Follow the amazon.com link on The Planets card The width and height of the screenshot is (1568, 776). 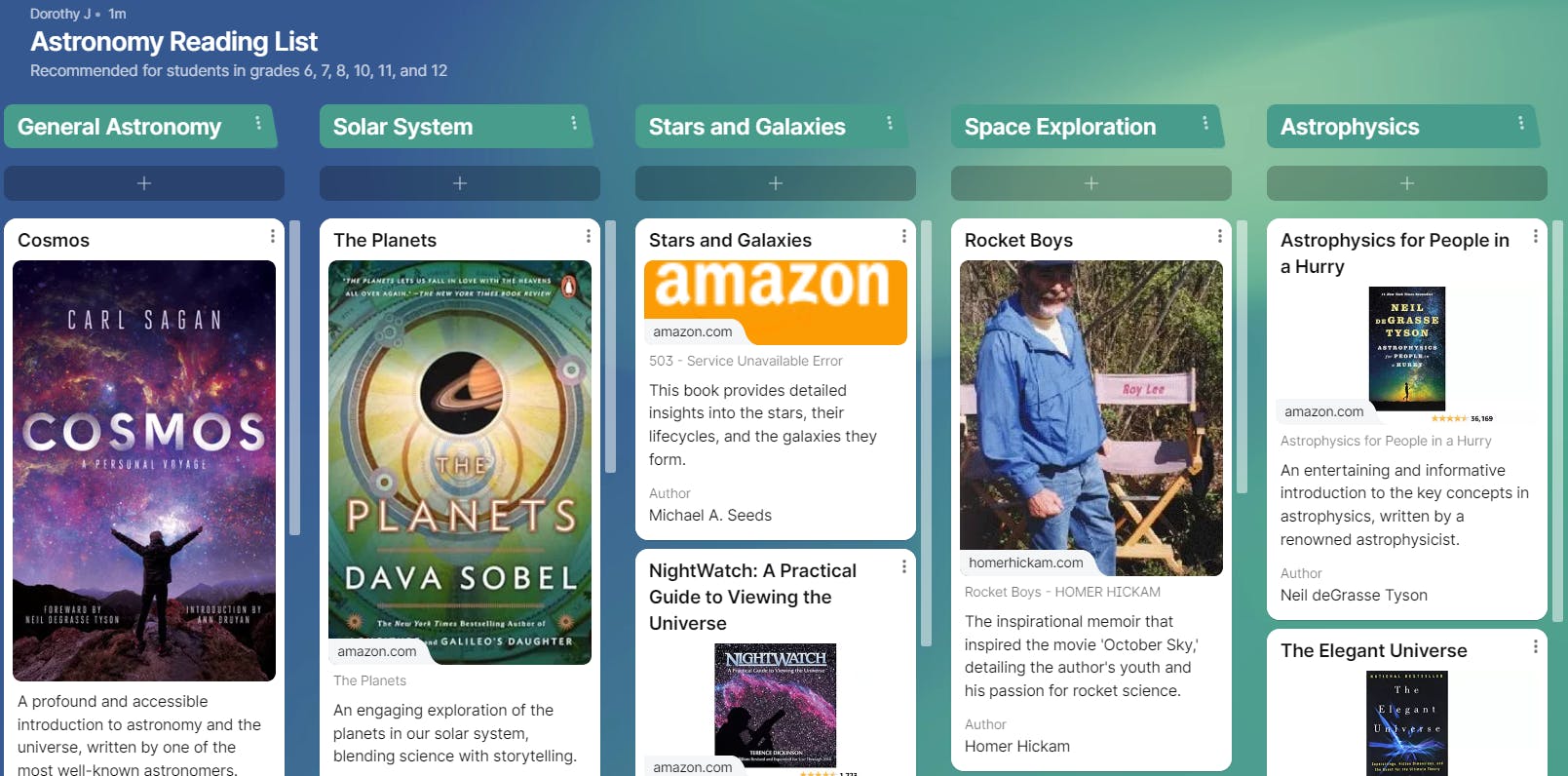pyautogui.click(x=377, y=651)
